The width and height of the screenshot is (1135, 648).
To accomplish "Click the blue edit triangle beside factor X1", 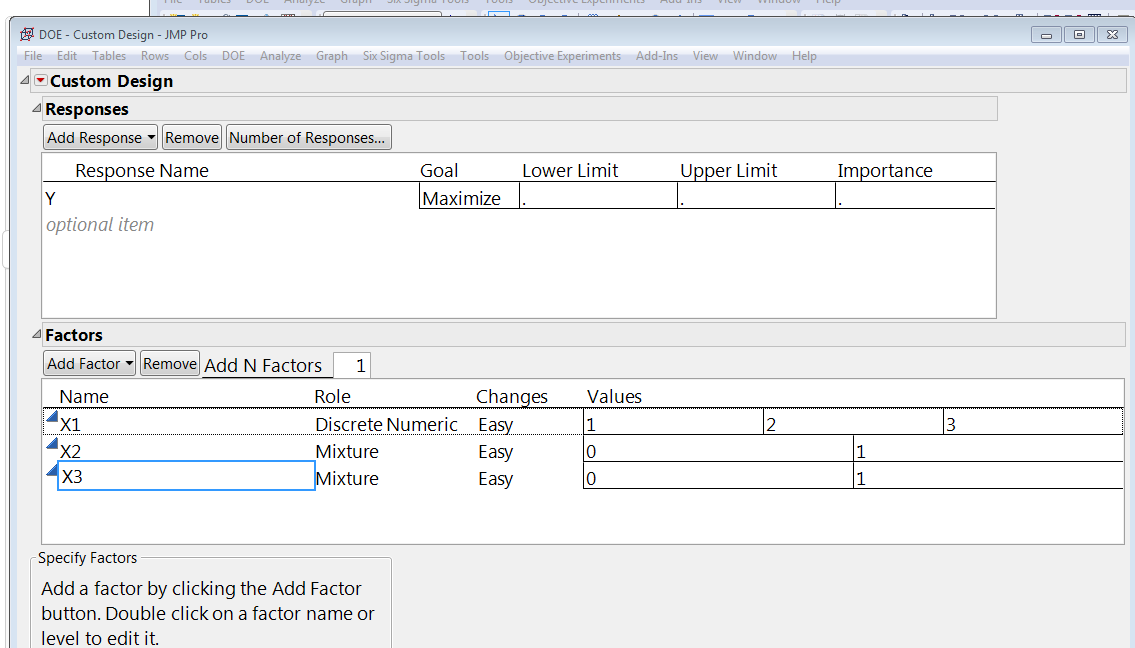I will click(52, 416).
